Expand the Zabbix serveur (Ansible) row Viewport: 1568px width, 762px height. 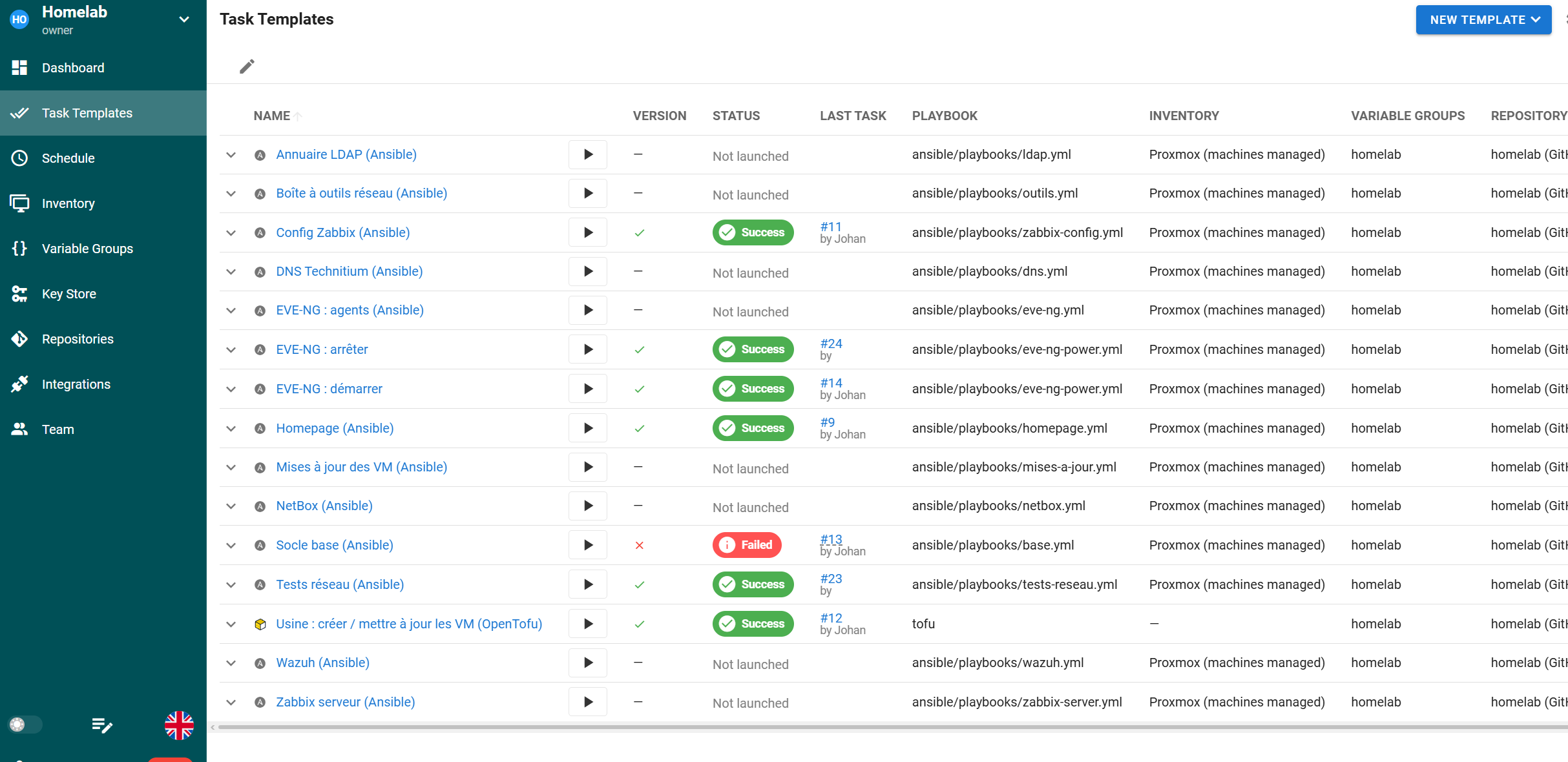tap(231, 703)
